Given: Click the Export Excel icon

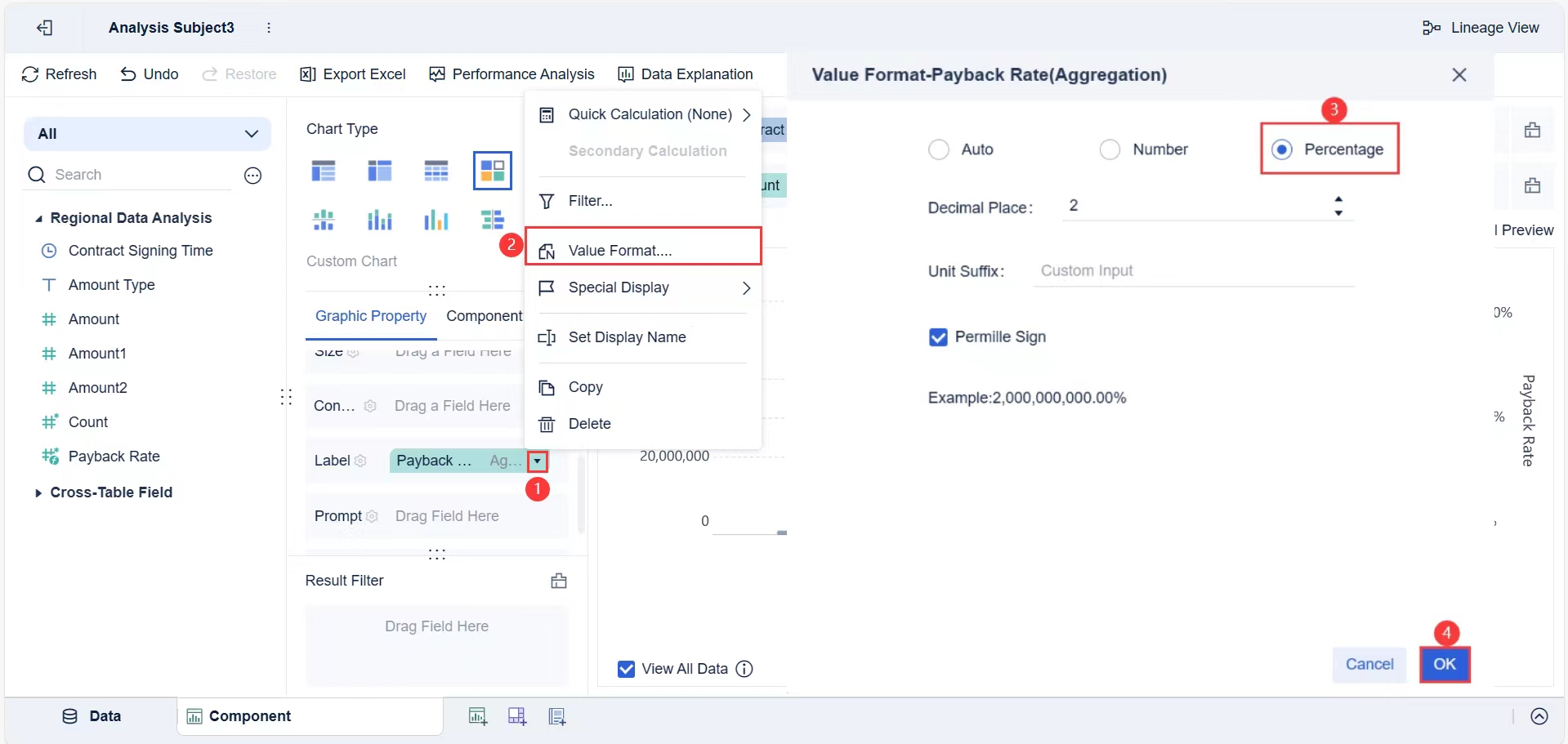Looking at the screenshot, I should tap(307, 74).
